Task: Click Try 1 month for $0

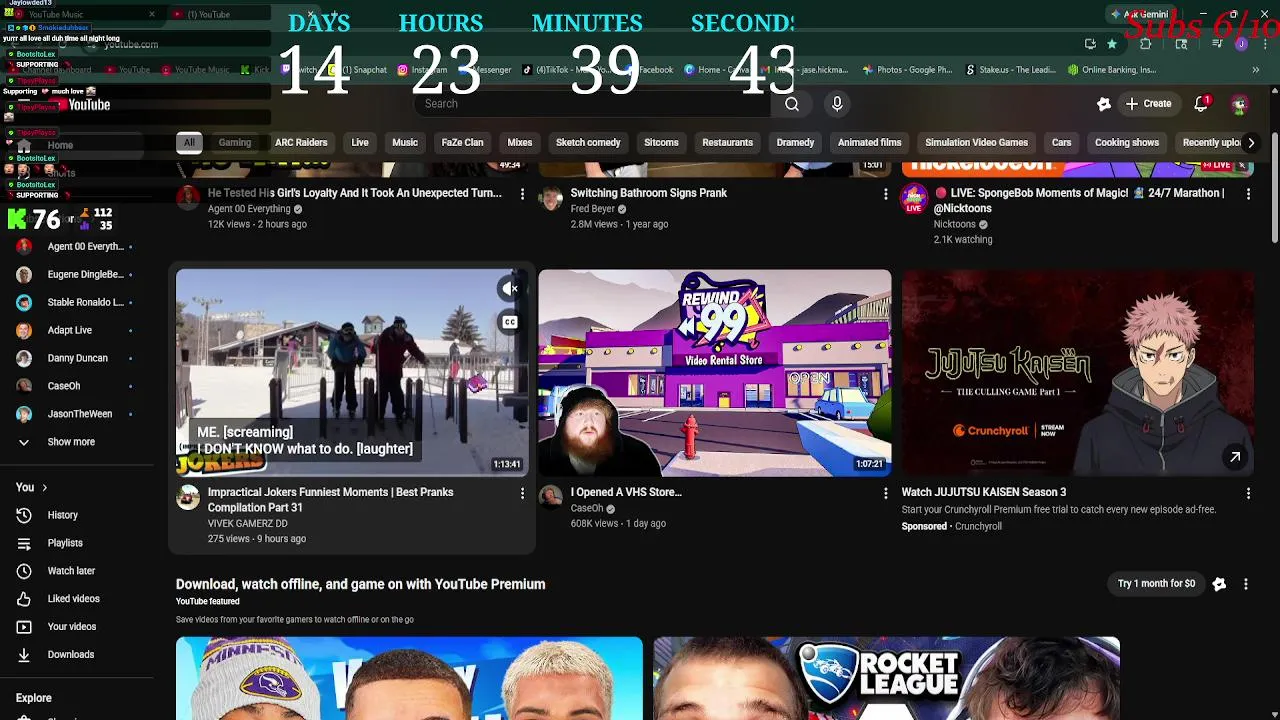Action: point(1156,584)
